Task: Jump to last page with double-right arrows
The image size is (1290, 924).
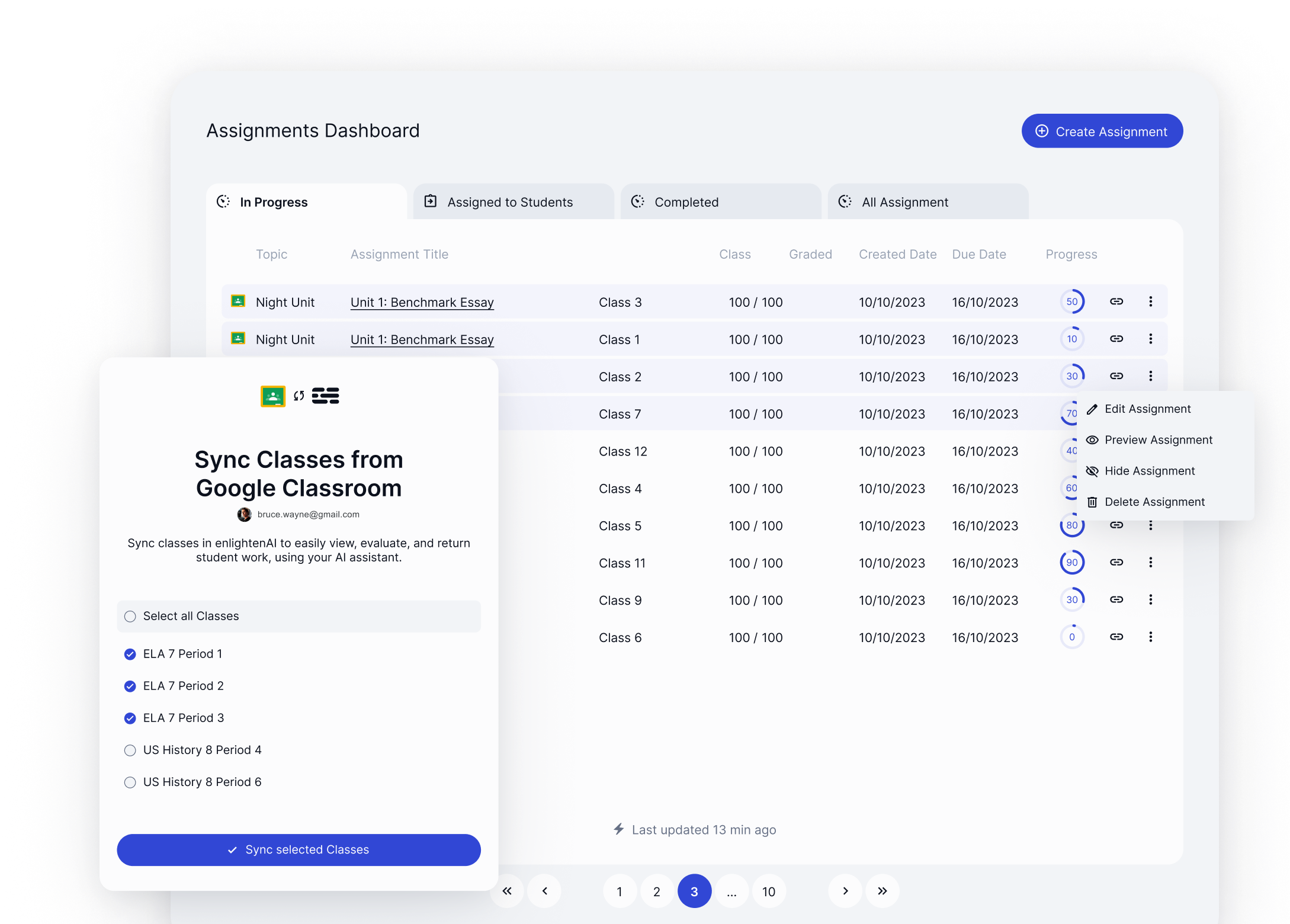Action: pos(883,891)
